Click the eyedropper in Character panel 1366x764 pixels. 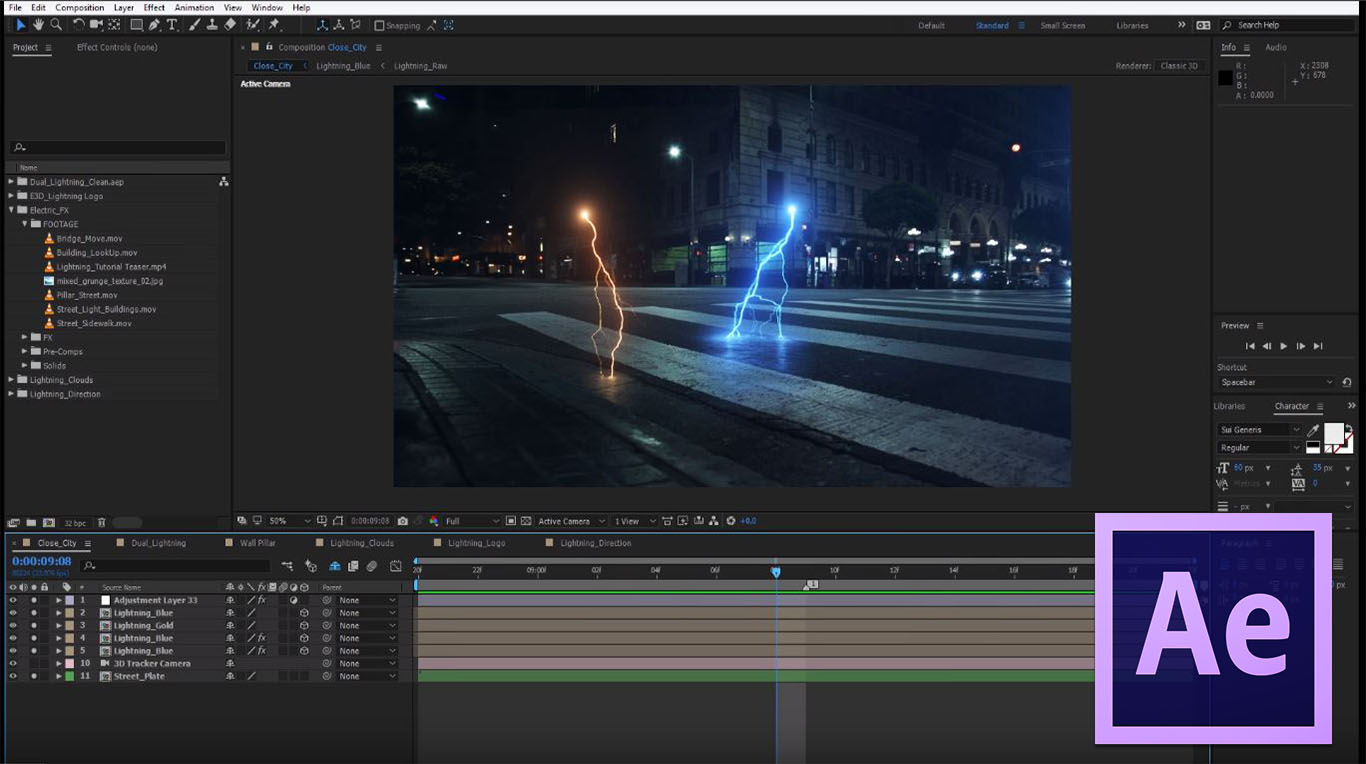point(1313,430)
